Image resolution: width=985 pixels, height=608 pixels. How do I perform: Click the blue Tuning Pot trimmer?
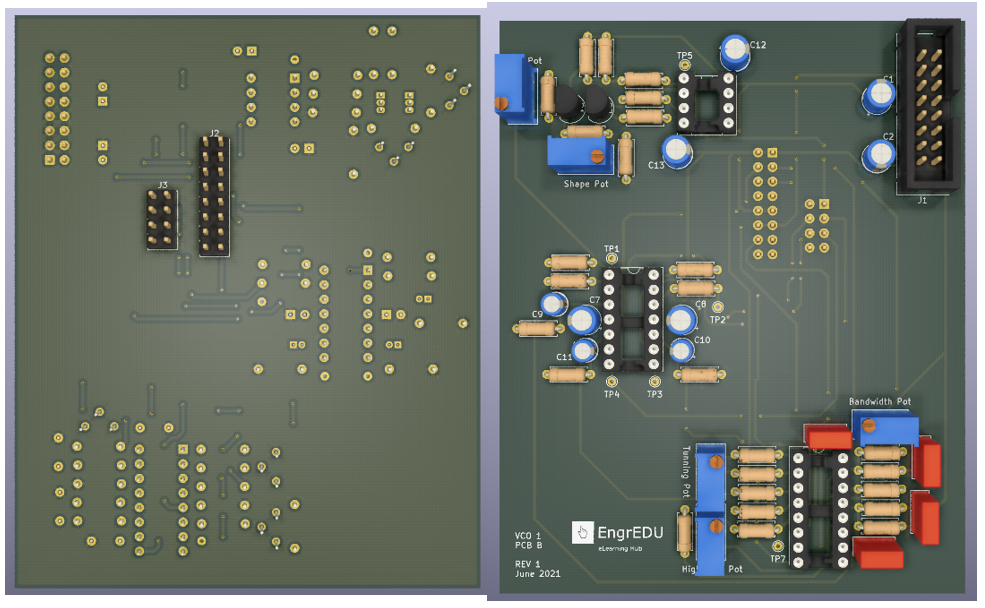coord(711,467)
